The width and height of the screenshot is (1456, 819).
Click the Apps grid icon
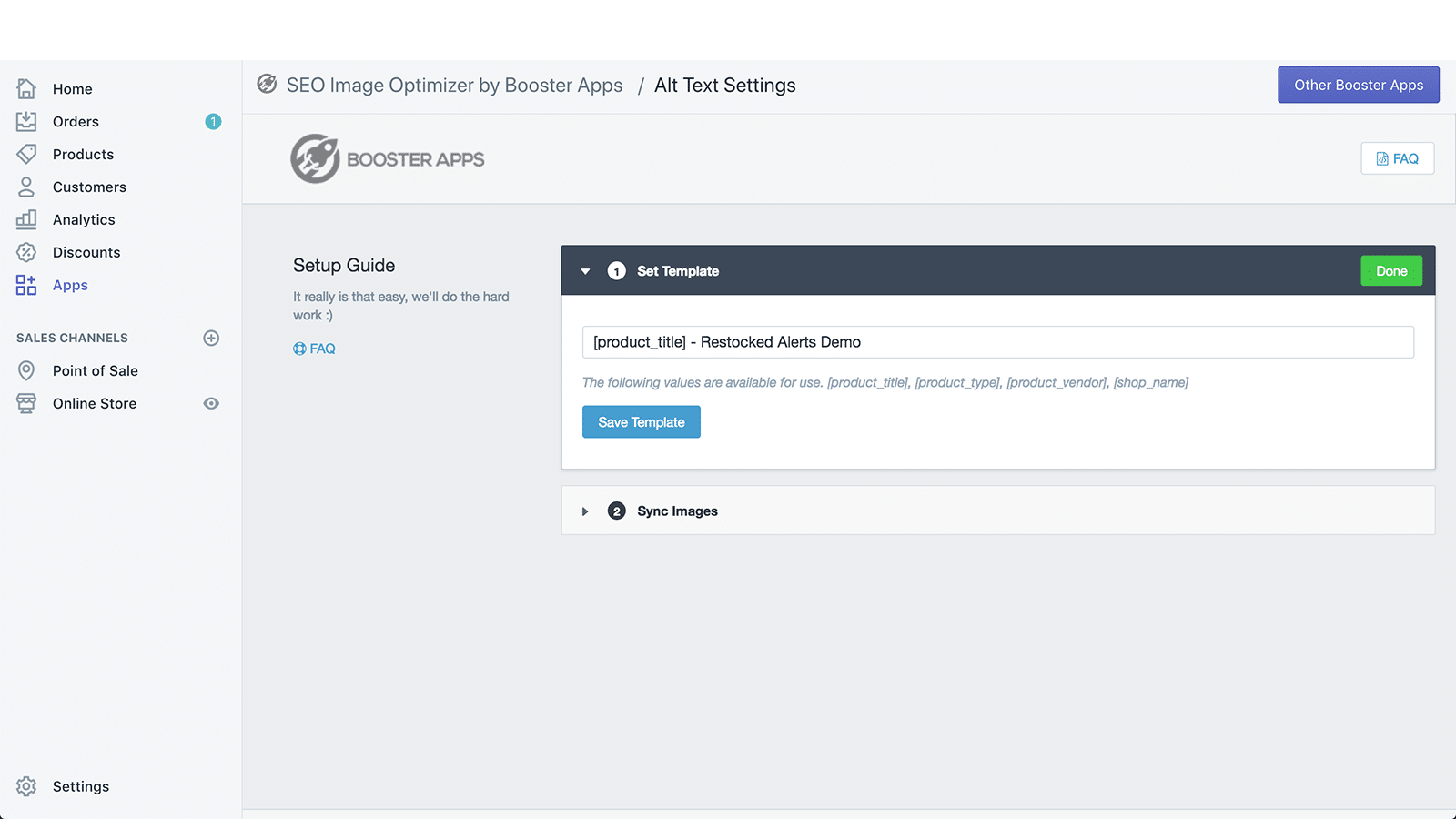(26, 285)
